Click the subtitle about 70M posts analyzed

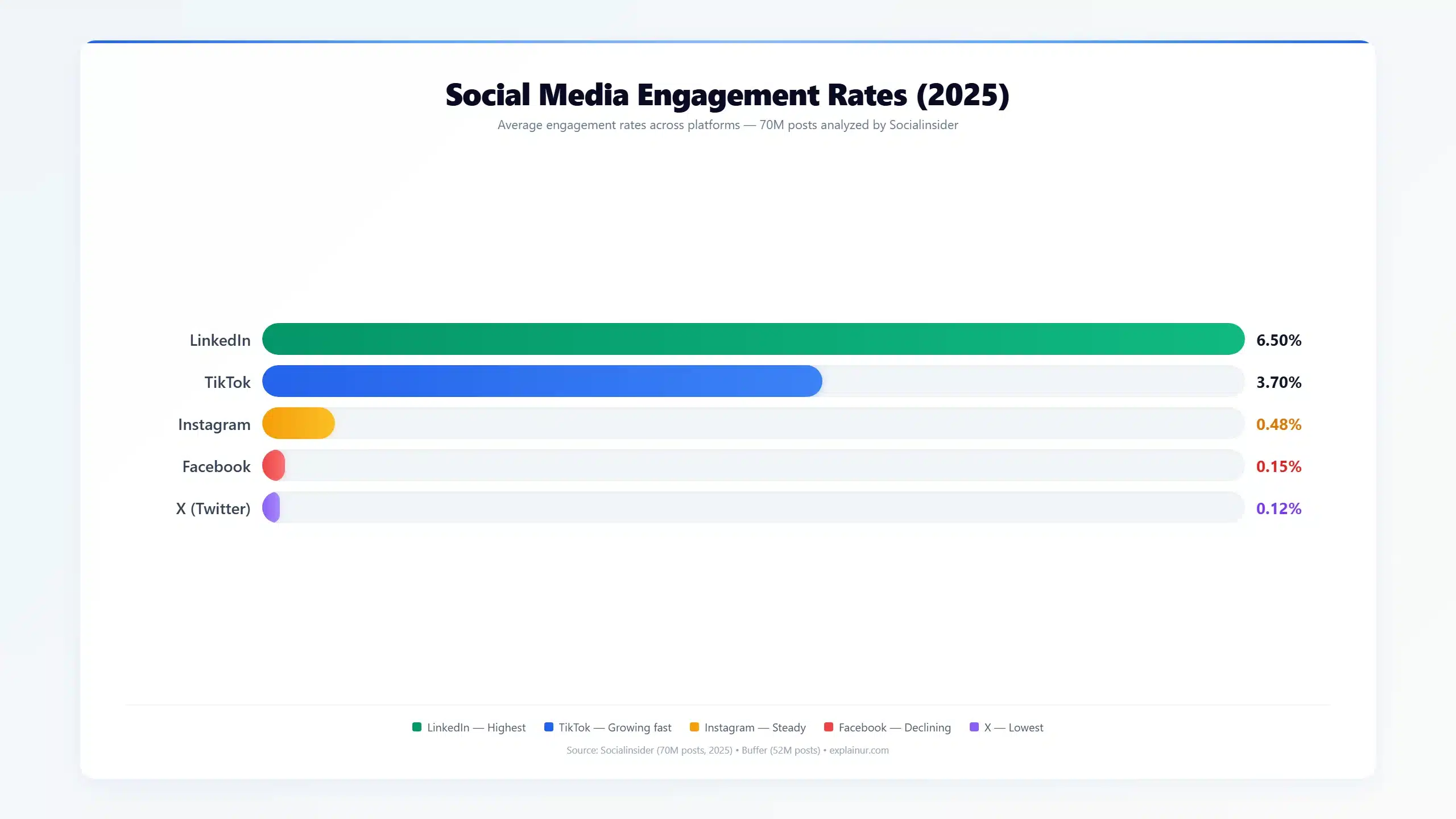(x=727, y=125)
